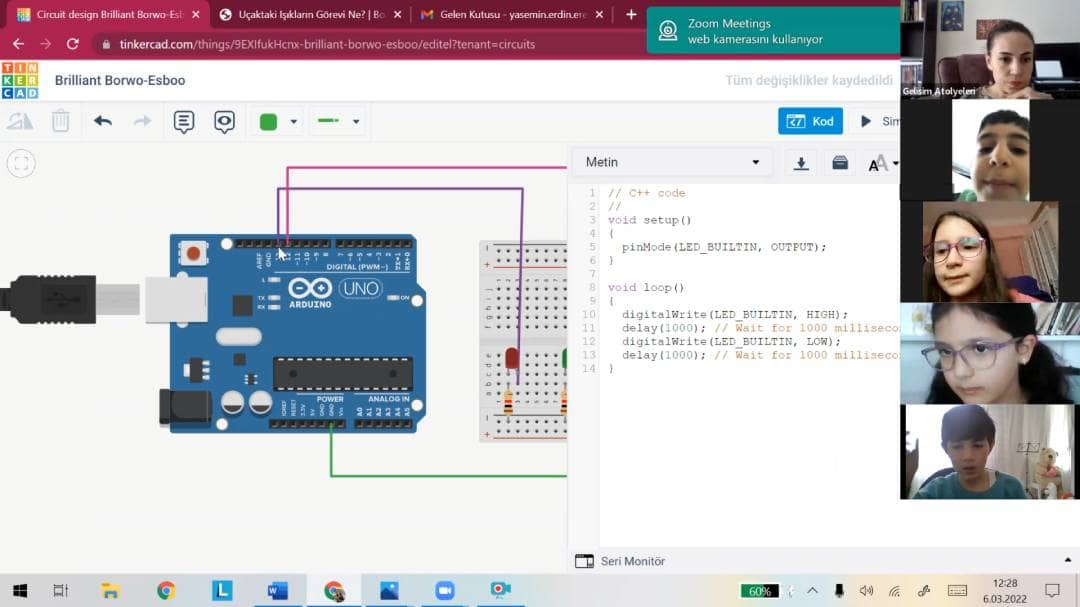Click the undo arrow in toolbar

tap(103, 121)
